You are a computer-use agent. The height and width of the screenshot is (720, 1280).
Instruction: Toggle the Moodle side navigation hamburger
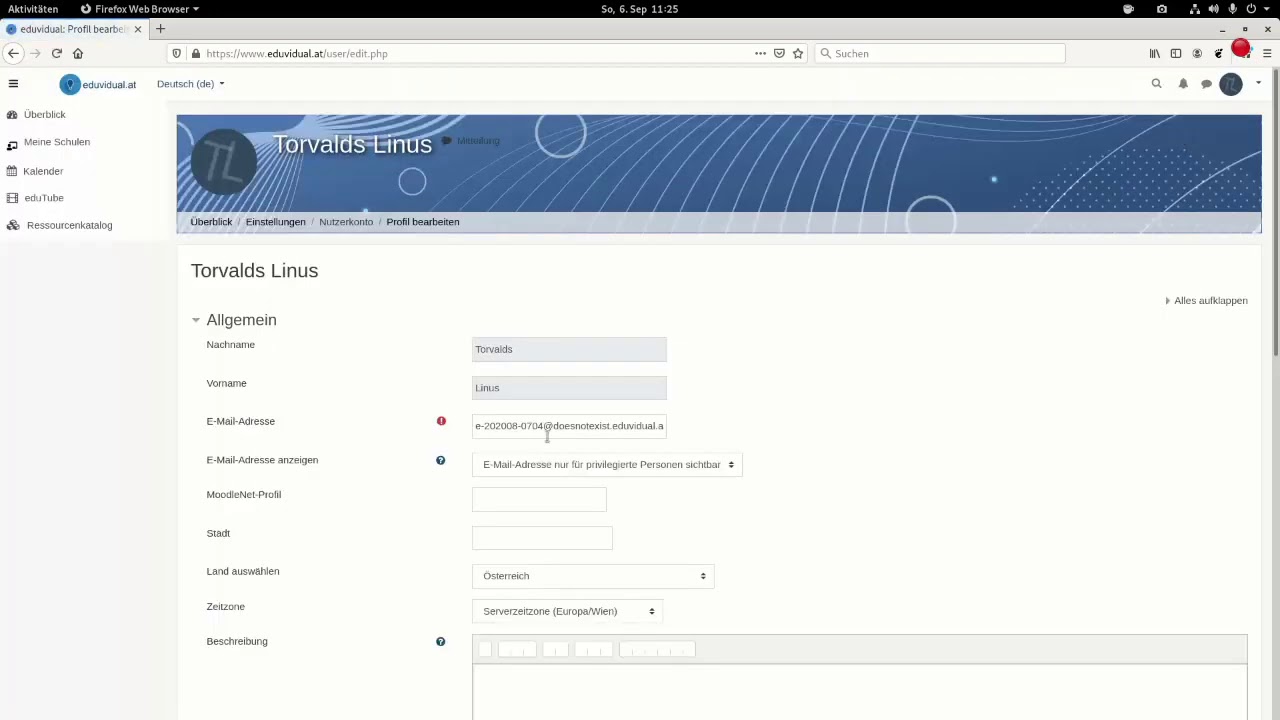pos(13,84)
